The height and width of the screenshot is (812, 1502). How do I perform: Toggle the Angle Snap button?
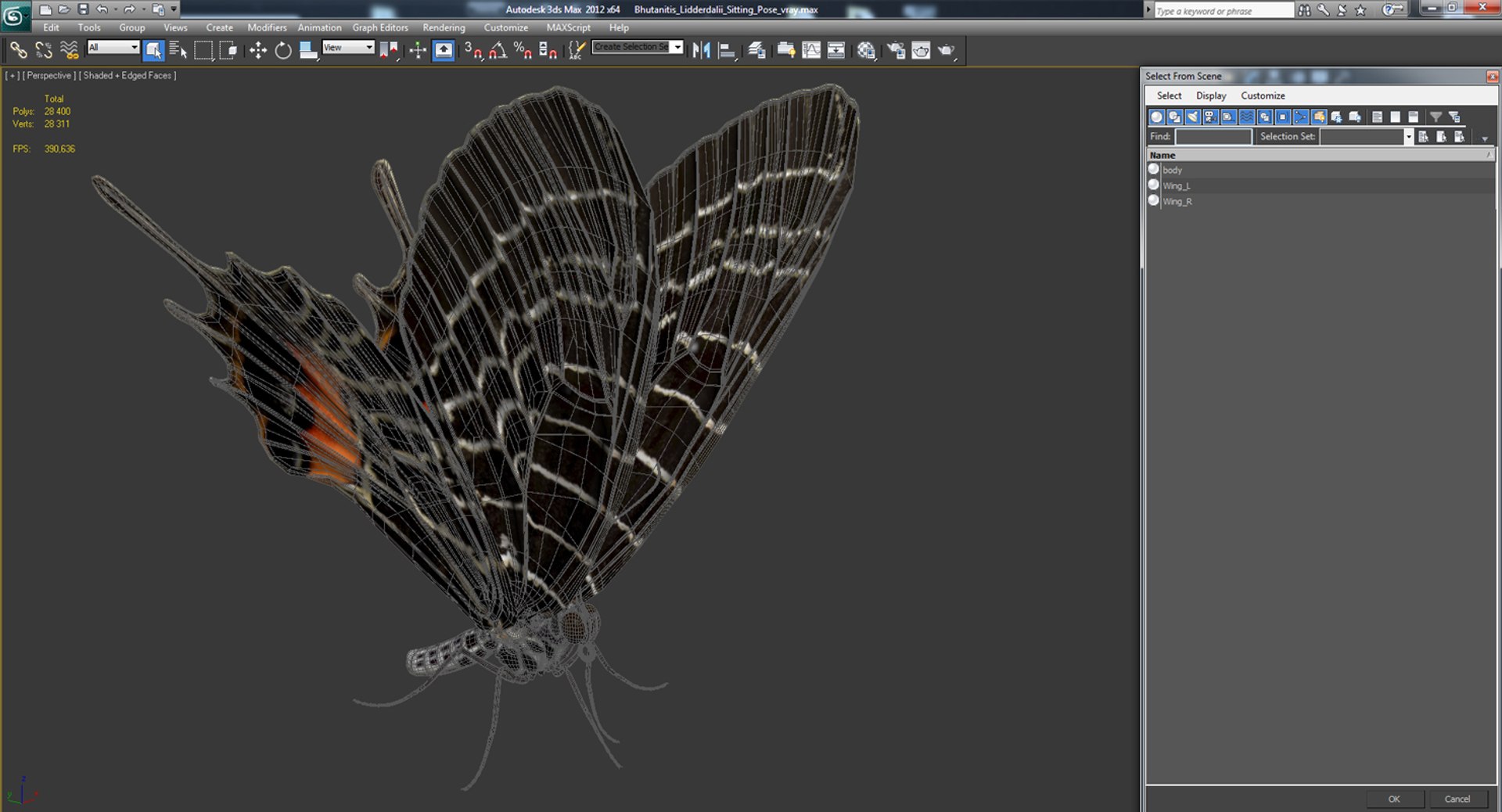498,51
